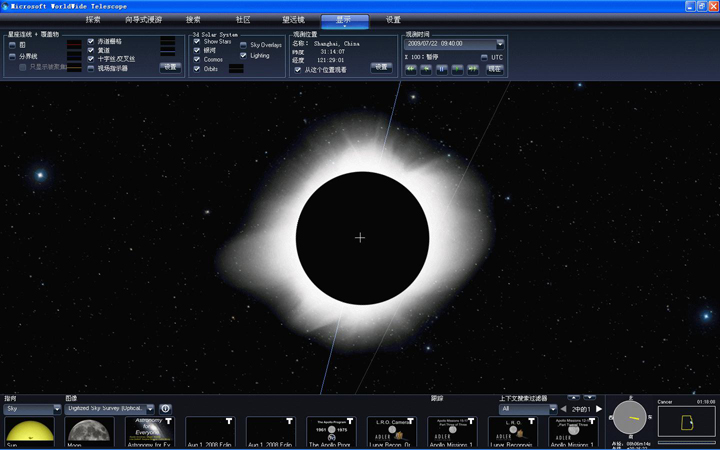This screenshot has width=720, height=450.
Task: Open the info icon beside imagery dropdown
Action: click(x=166, y=409)
